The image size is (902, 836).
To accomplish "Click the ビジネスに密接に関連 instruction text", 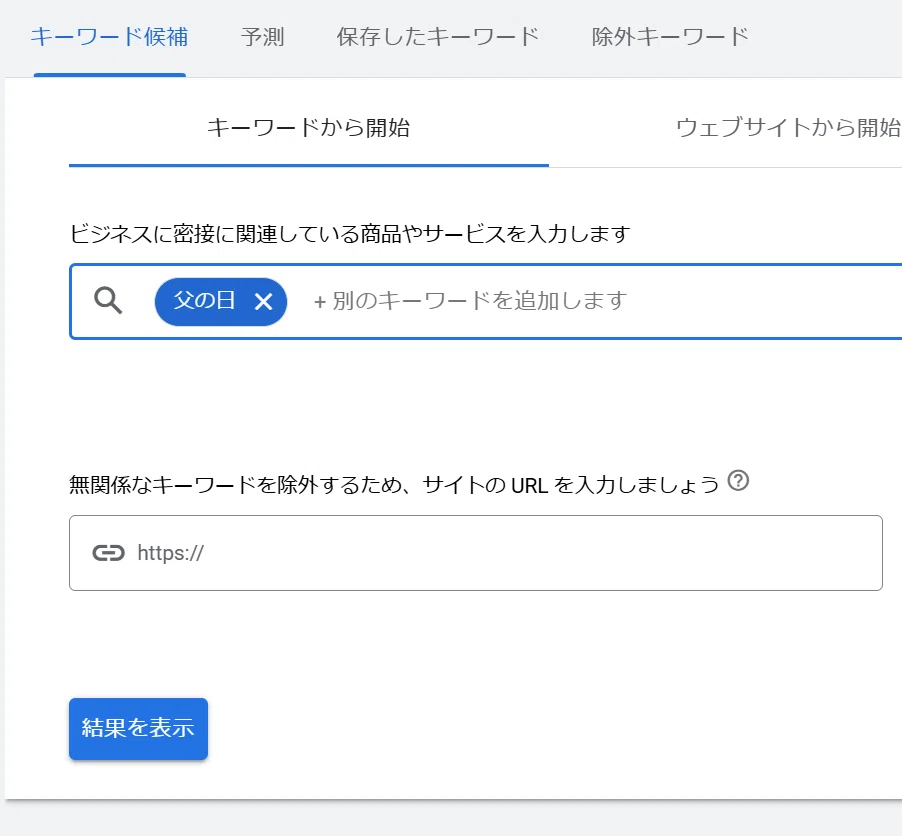I will pos(350,234).
